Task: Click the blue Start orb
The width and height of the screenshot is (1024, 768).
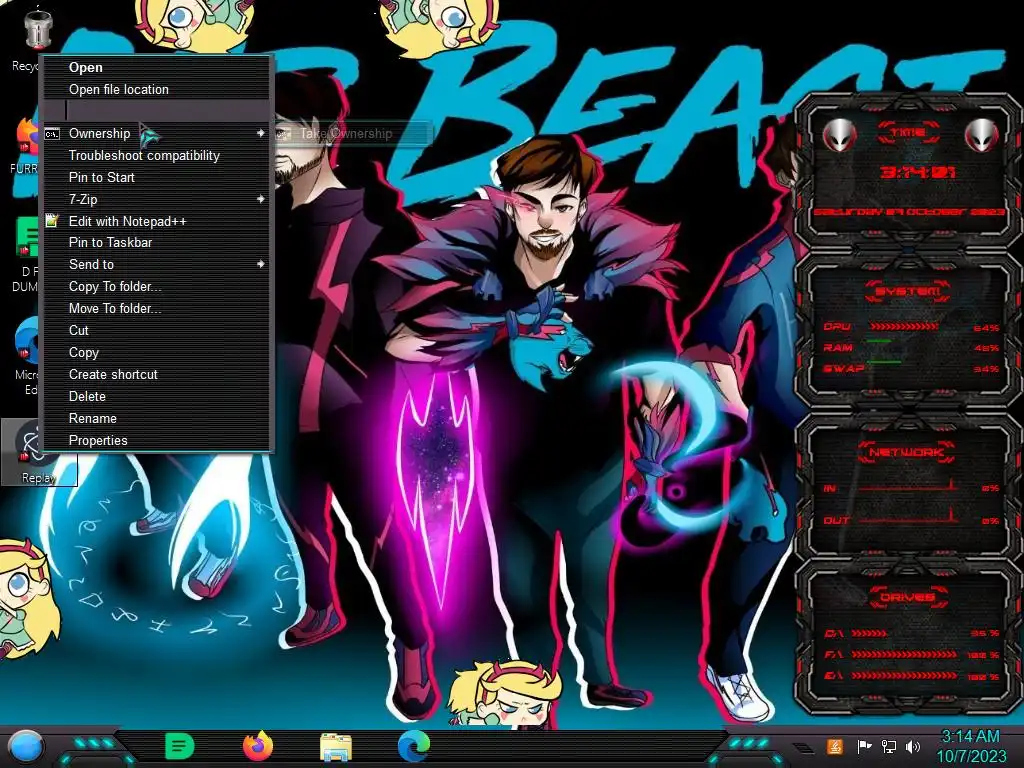Action: 26,746
